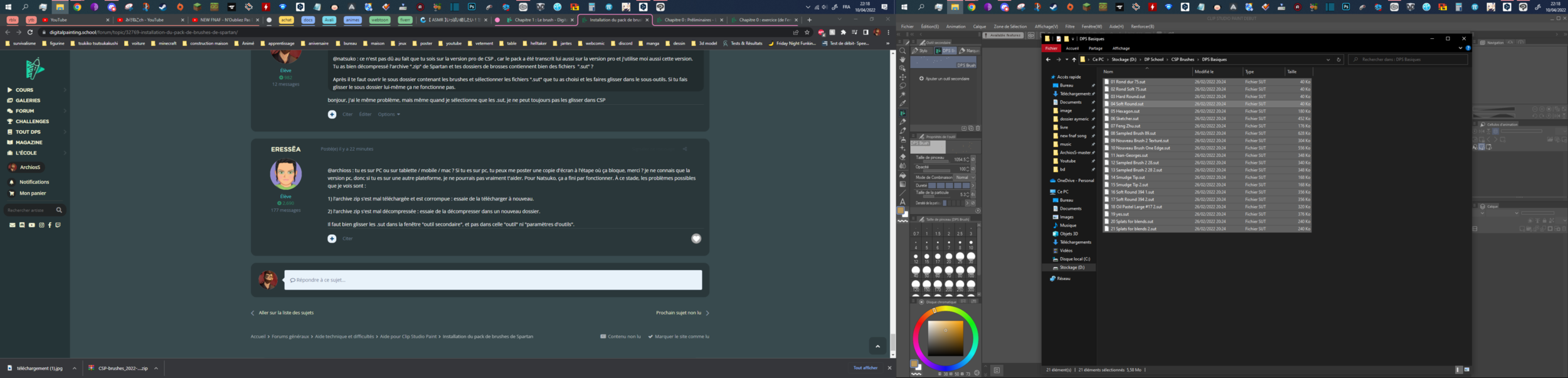Open the Windows Start menu on left taskbar
Screen dimensions: 1568x378
coord(8,7)
